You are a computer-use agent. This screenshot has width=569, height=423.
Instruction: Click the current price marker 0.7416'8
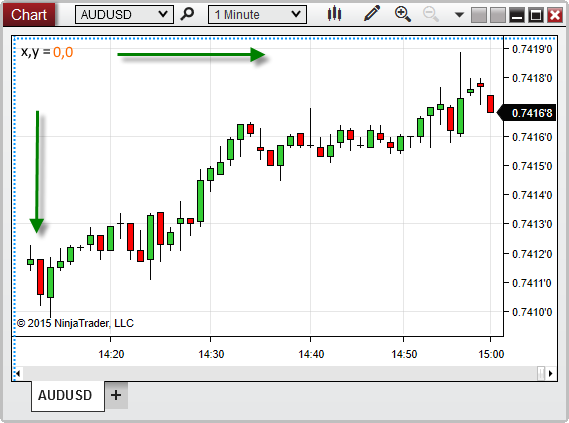point(527,113)
